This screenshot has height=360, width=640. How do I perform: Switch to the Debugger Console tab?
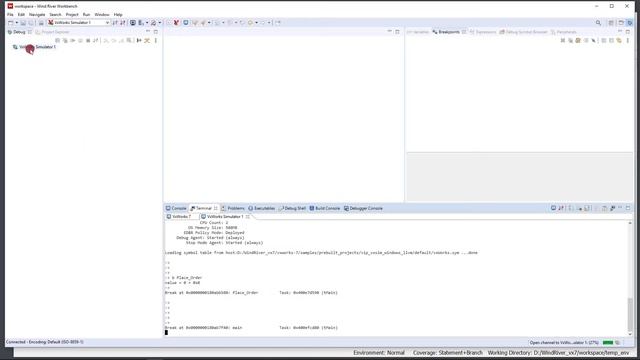tap(363, 208)
